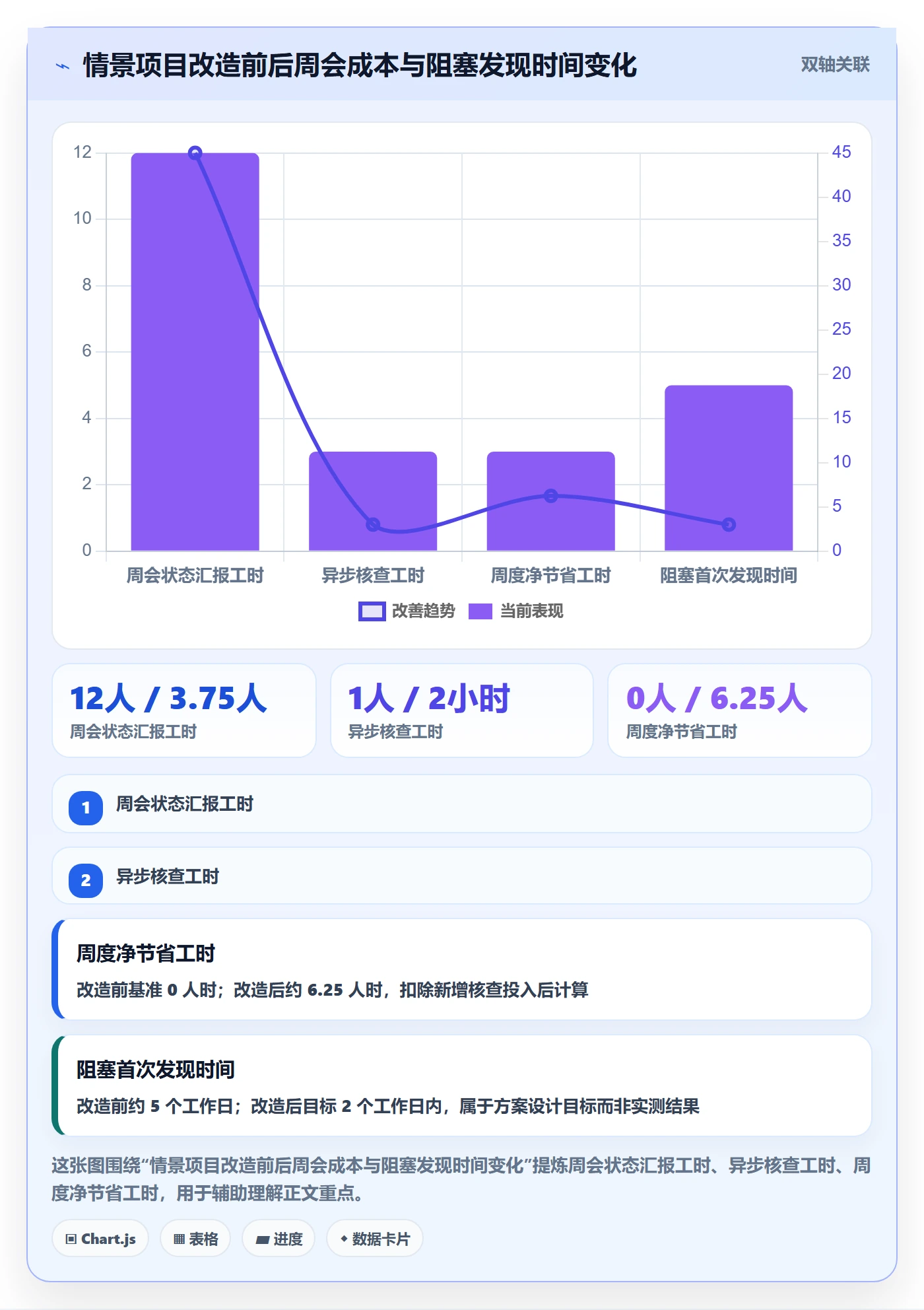This screenshot has height=1310, width=924.
Task: Click text 改造前基准 0 人时 description
Action: point(332,990)
